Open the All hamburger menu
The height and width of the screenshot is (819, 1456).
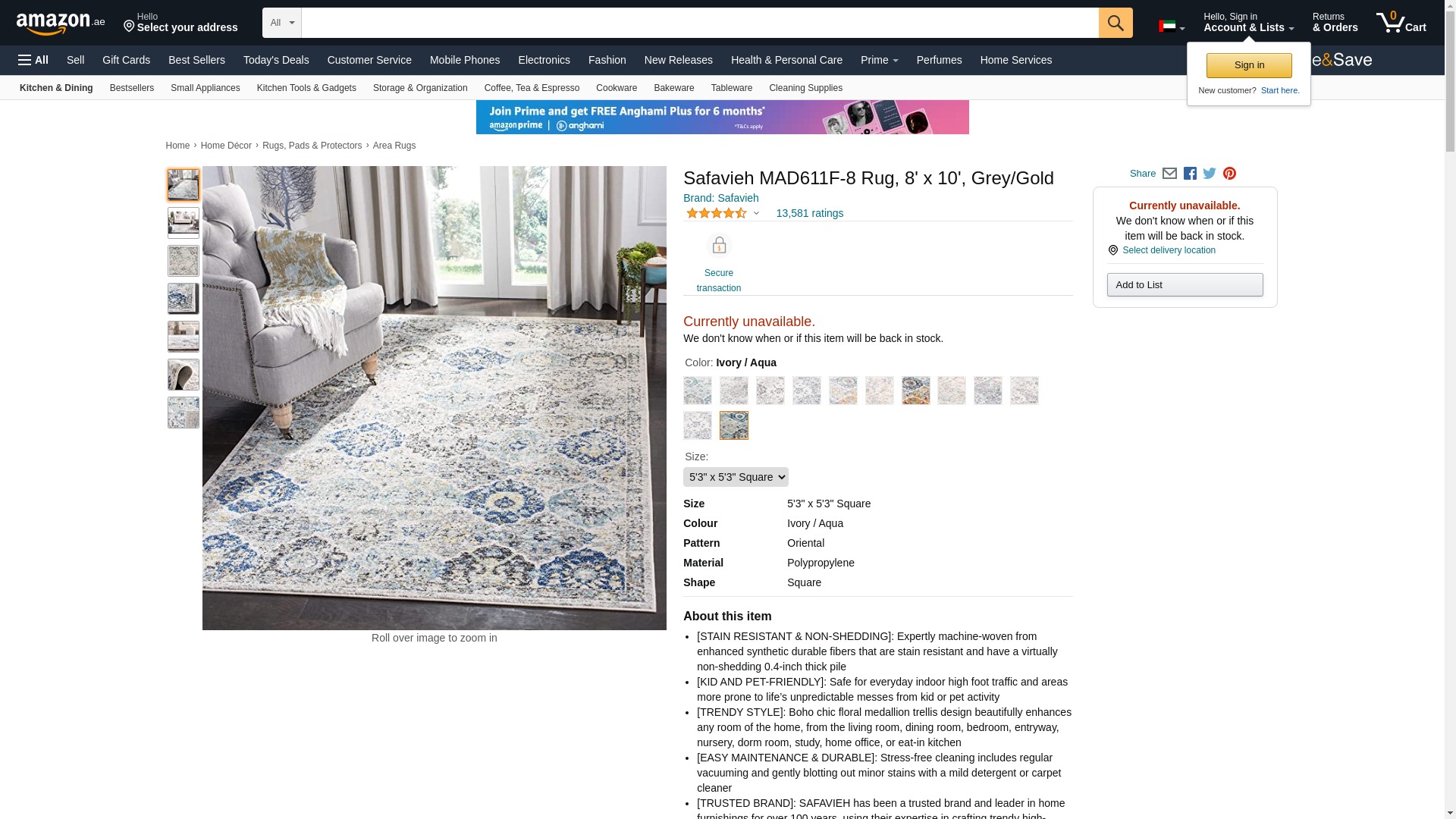(x=33, y=60)
